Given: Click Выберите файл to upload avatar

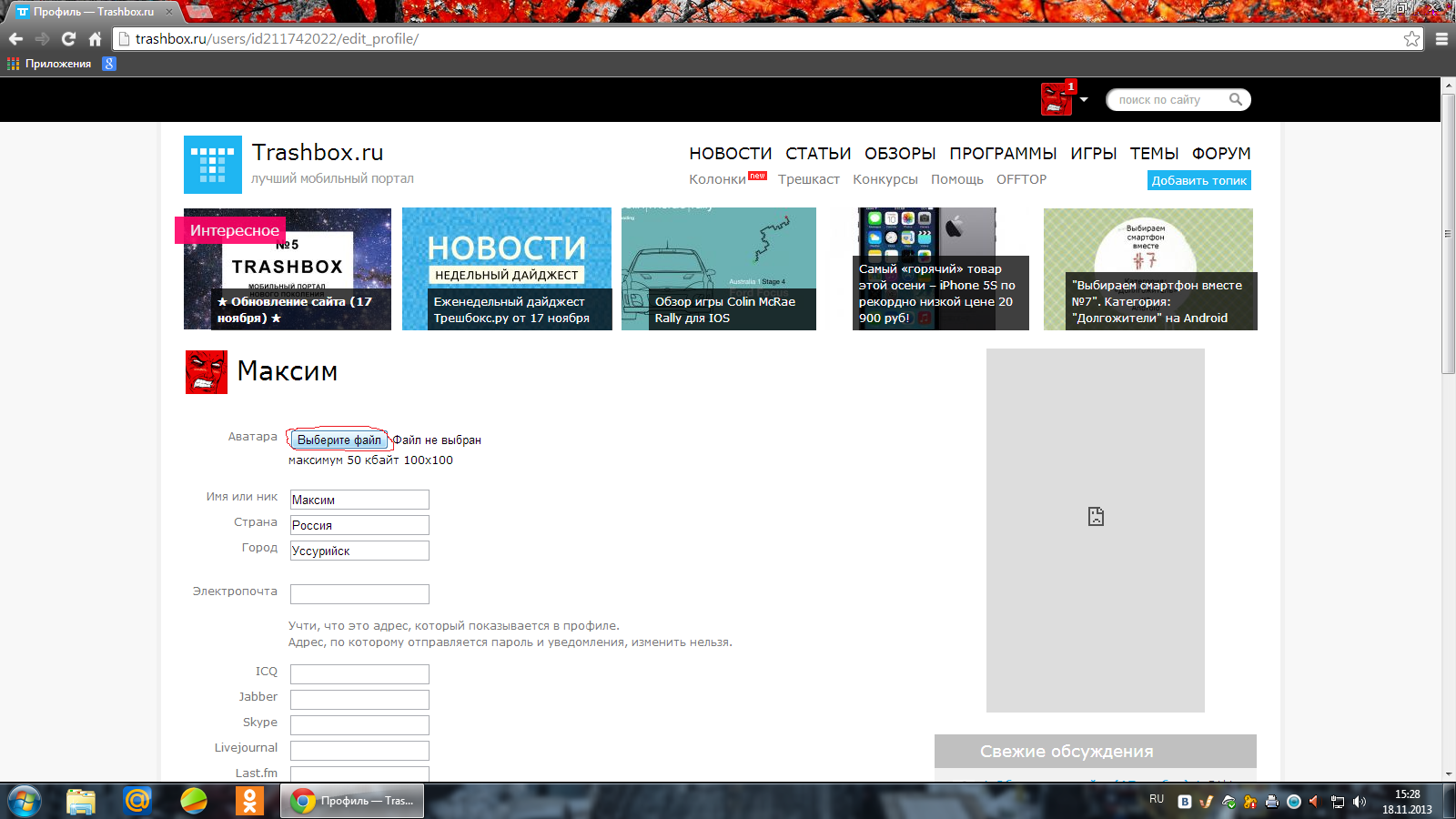Looking at the screenshot, I should [x=339, y=440].
